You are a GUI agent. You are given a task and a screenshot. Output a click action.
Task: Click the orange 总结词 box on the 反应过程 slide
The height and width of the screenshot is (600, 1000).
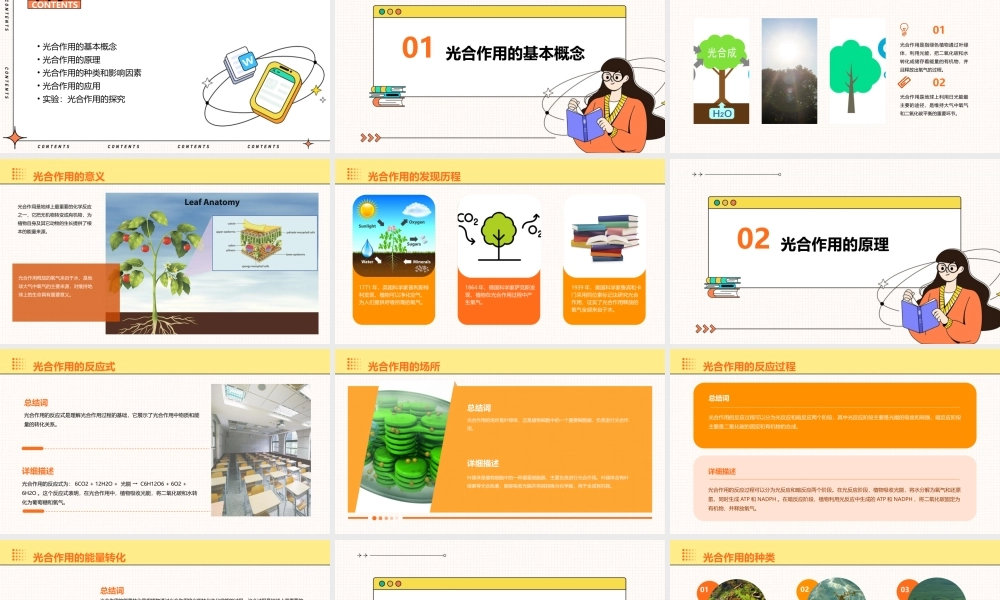pyautogui.click(x=835, y=415)
